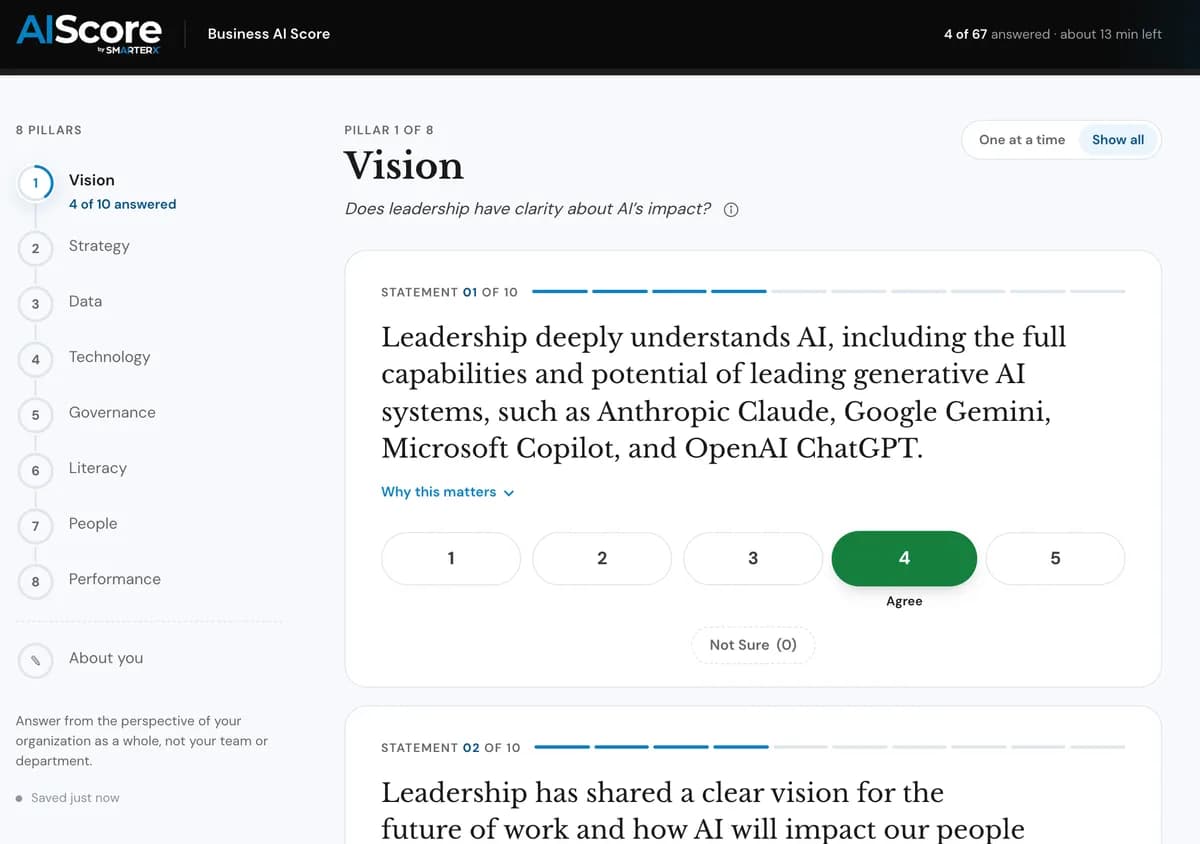Open the About you section

[106, 658]
